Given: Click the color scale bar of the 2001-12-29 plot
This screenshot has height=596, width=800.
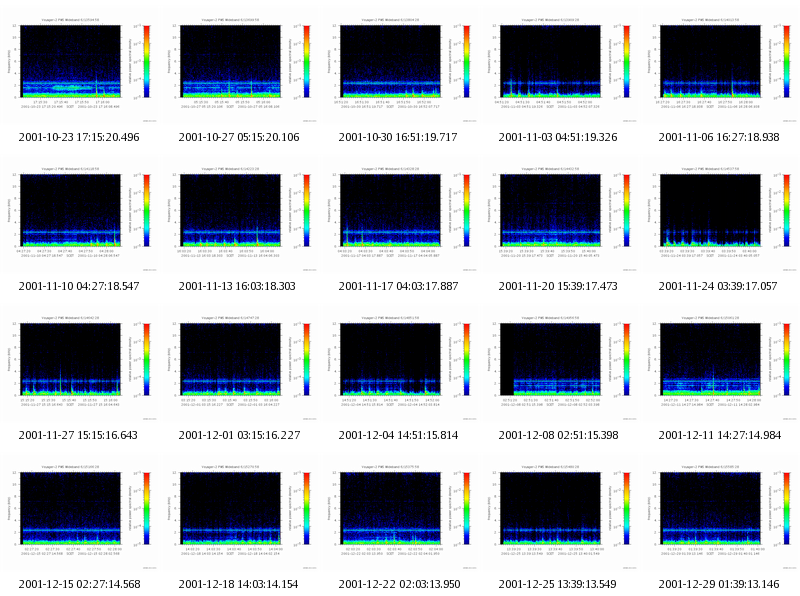Looking at the screenshot, I should (x=786, y=508).
